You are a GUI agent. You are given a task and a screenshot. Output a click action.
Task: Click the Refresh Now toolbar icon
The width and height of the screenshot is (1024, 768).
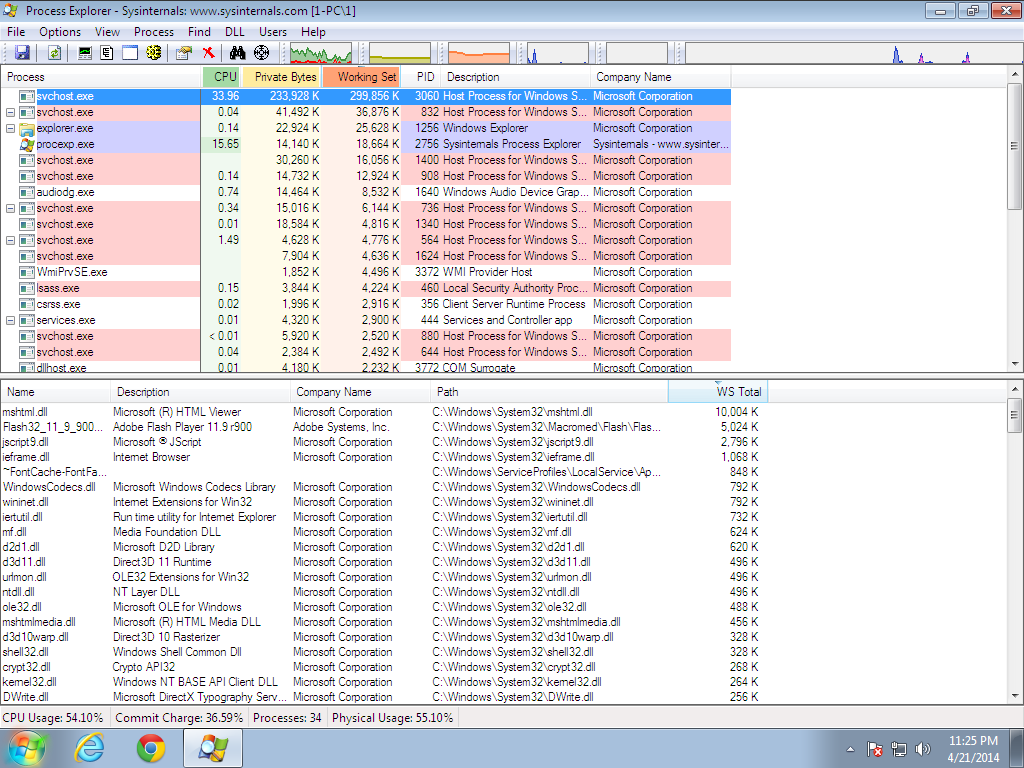(55, 53)
